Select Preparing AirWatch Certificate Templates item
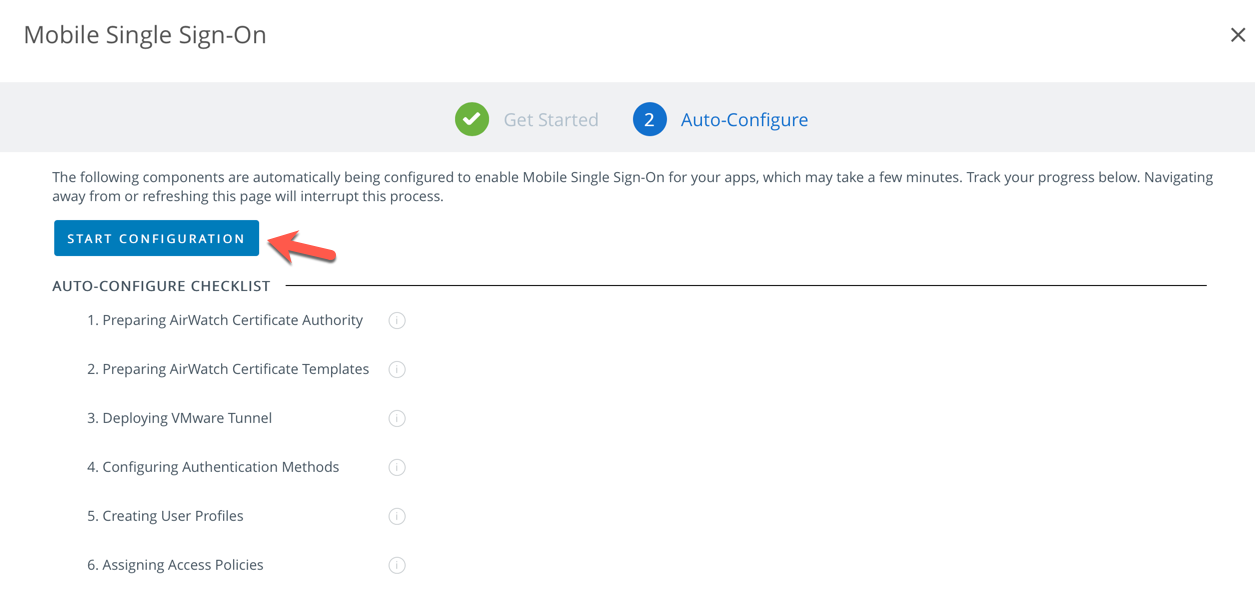 tap(228, 369)
